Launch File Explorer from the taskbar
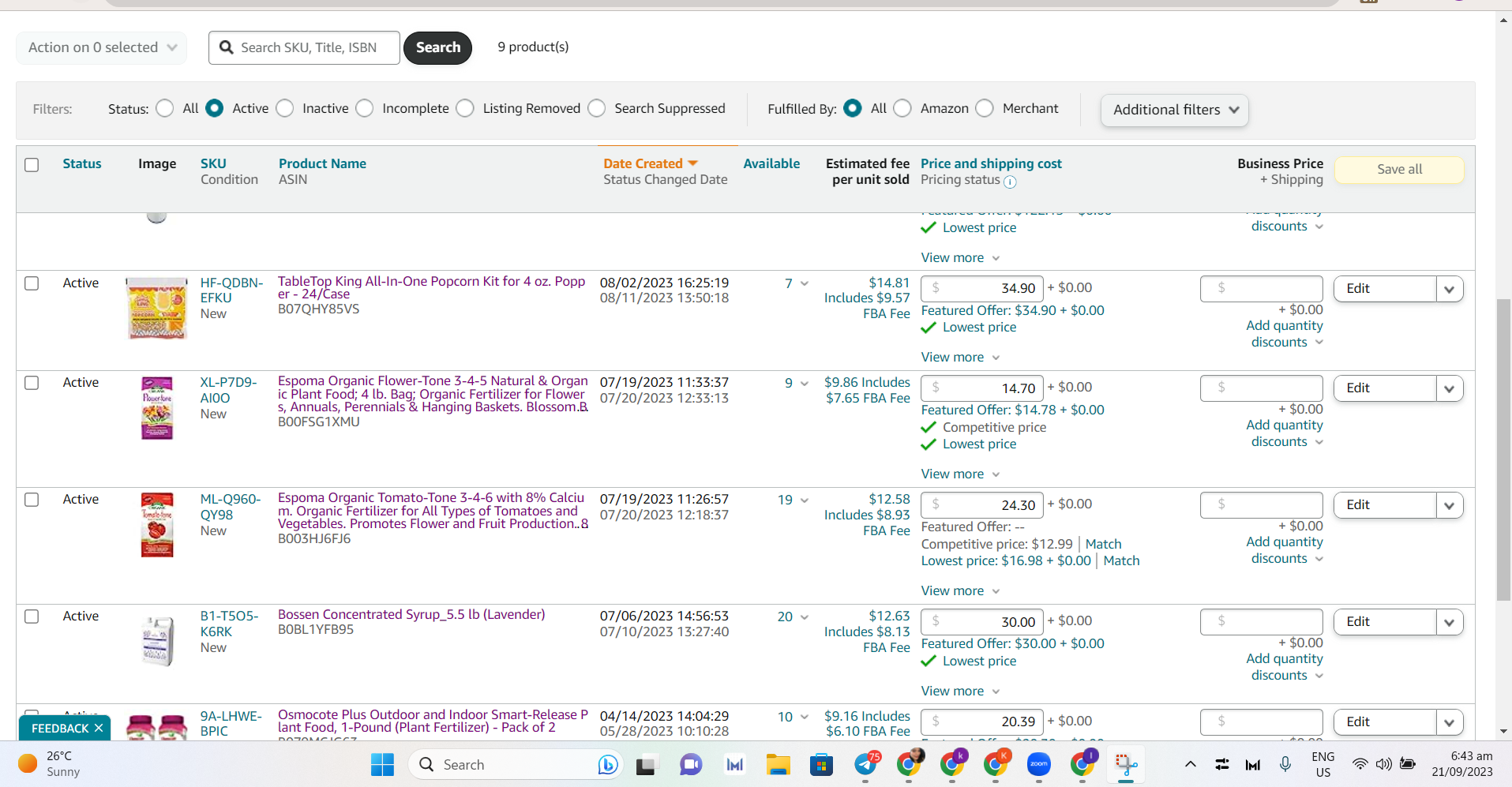The width and height of the screenshot is (1512, 787). 778,764
